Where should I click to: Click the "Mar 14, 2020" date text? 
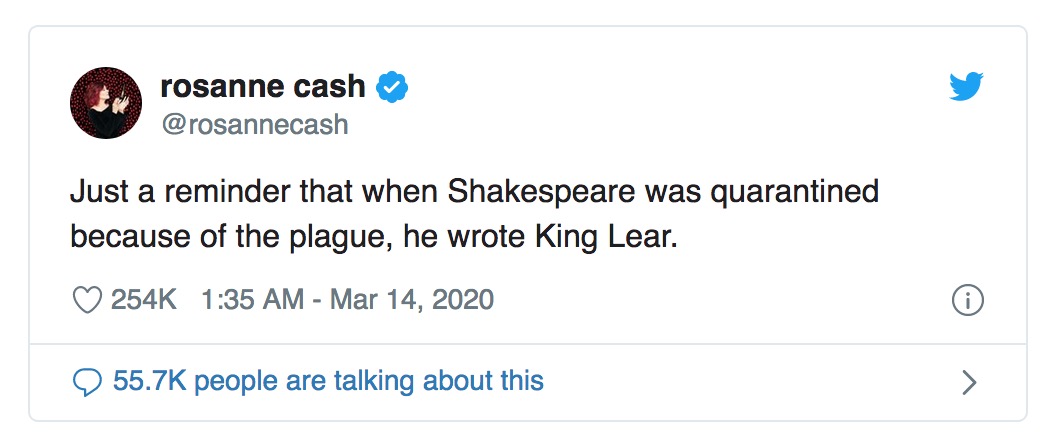(x=414, y=299)
